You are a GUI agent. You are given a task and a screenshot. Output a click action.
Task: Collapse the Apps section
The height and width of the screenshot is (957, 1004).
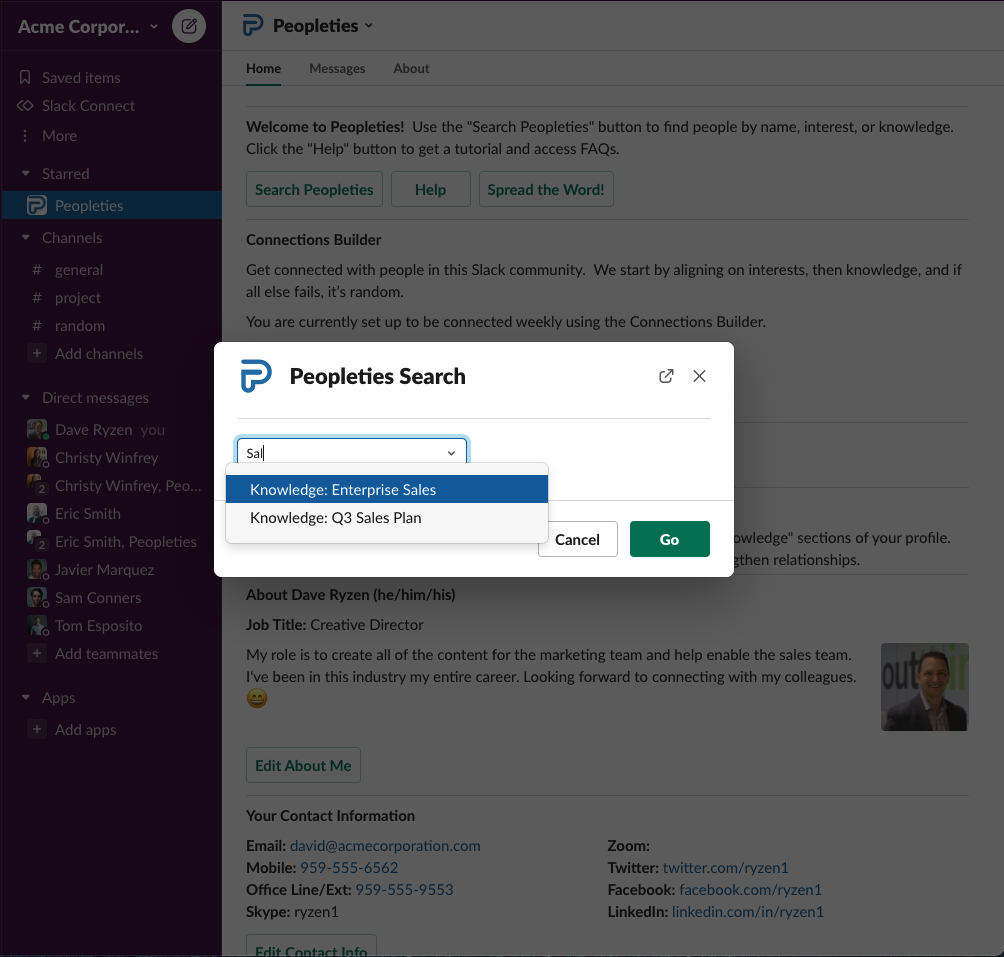tap(26, 698)
